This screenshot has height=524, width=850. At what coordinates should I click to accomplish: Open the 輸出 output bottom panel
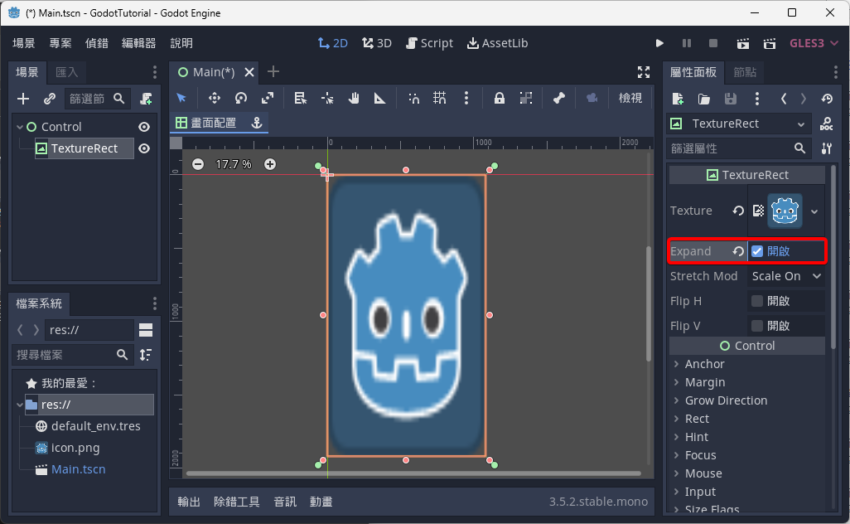pyautogui.click(x=189, y=502)
